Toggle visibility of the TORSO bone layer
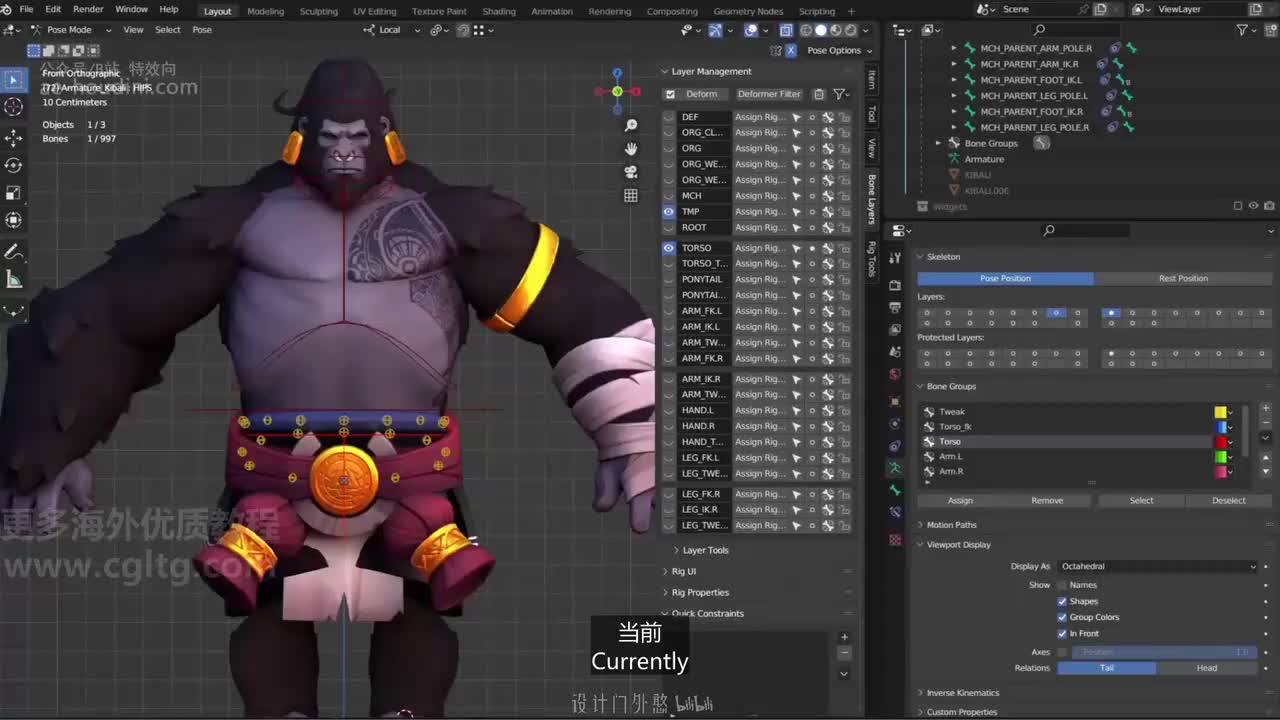Screen dimensions: 1280x720 [669, 248]
